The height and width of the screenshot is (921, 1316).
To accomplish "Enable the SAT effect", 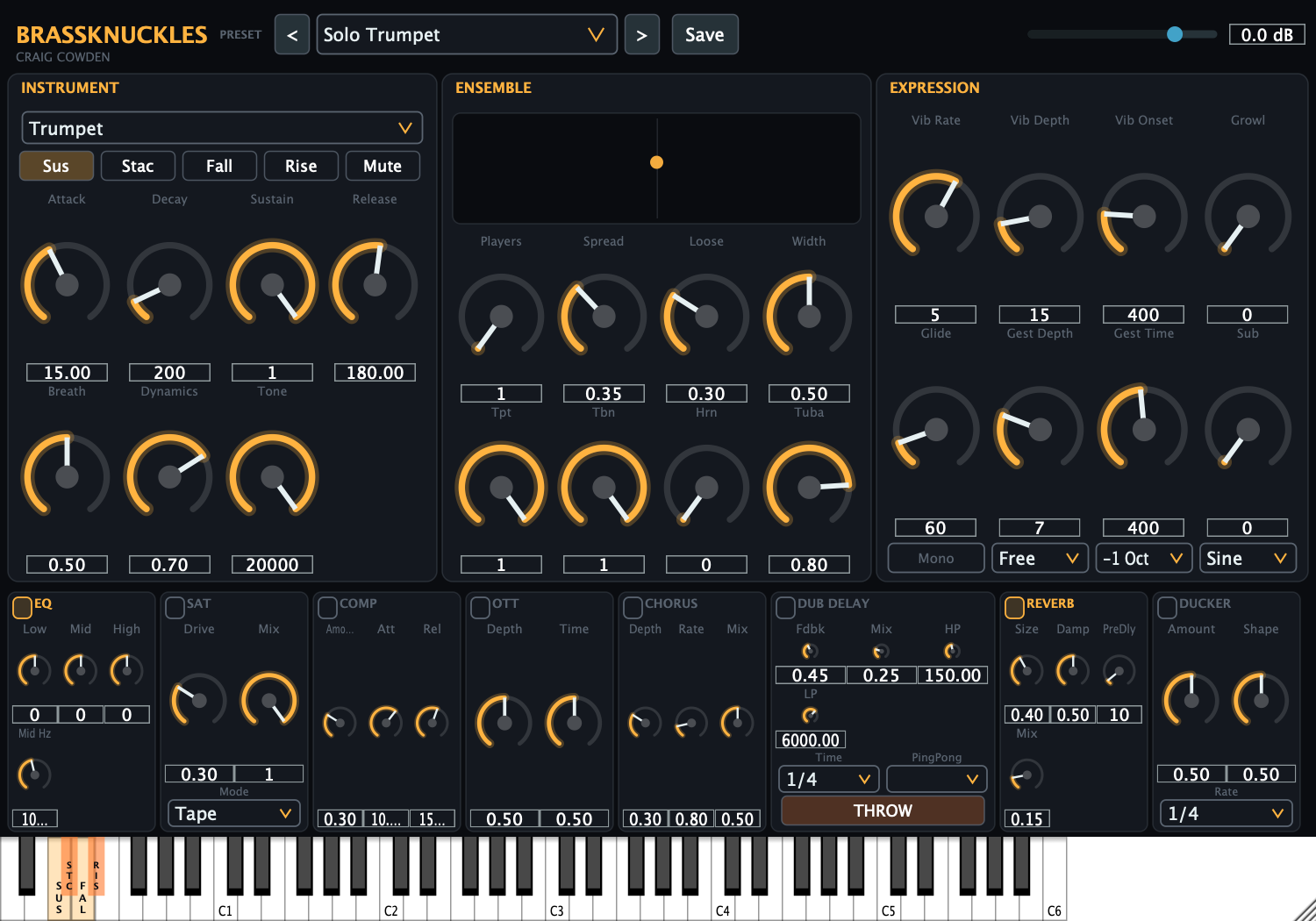I will [x=175, y=607].
